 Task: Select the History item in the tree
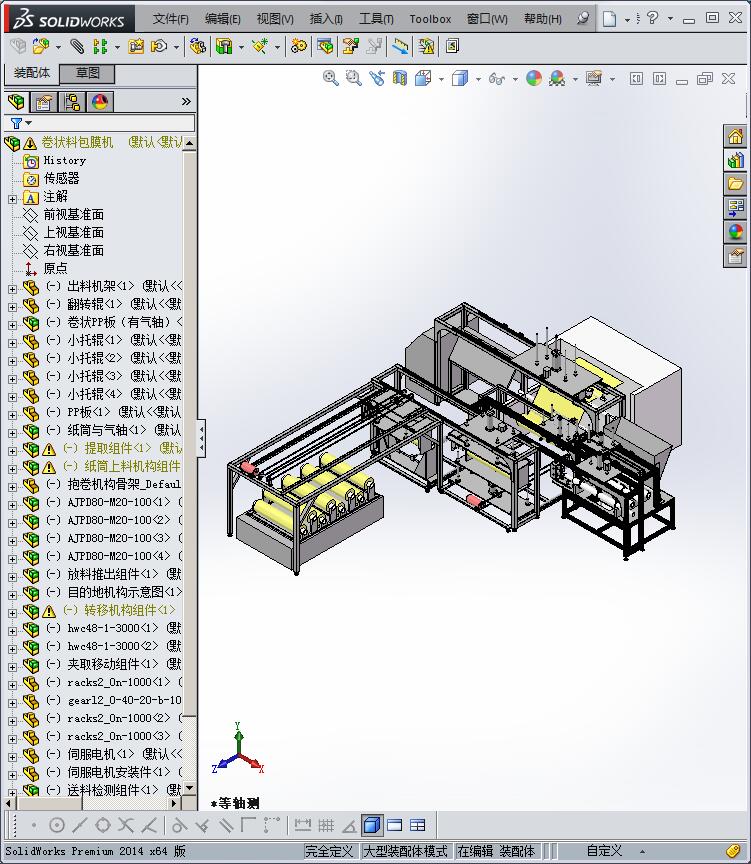tap(64, 160)
